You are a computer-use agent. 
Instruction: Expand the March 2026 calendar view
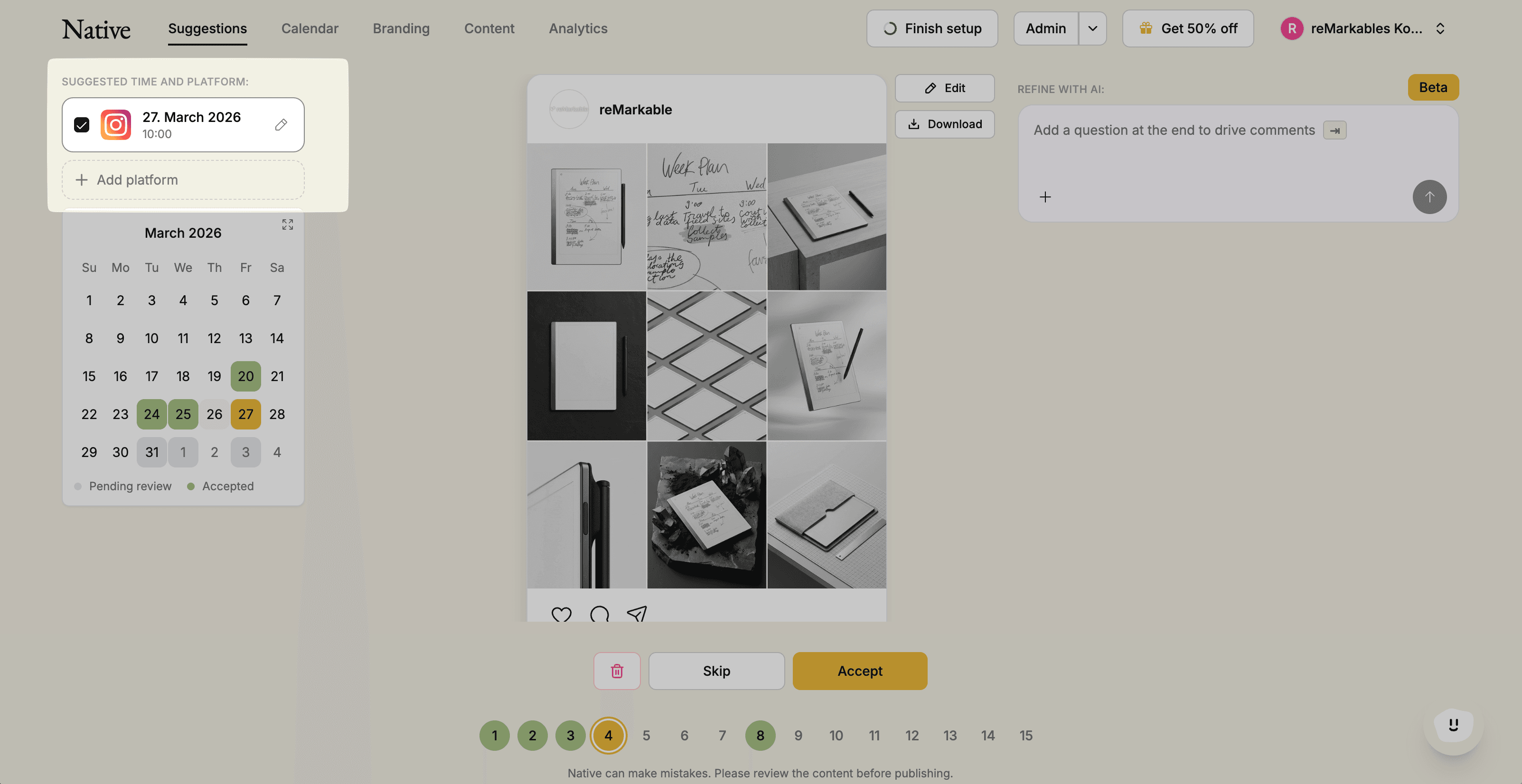[288, 224]
